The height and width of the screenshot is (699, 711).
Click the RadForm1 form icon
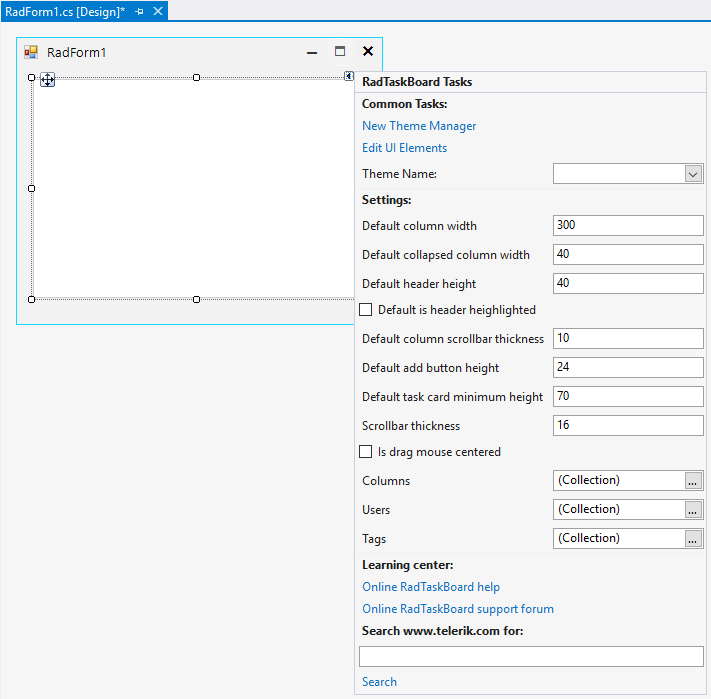(31, 52)
